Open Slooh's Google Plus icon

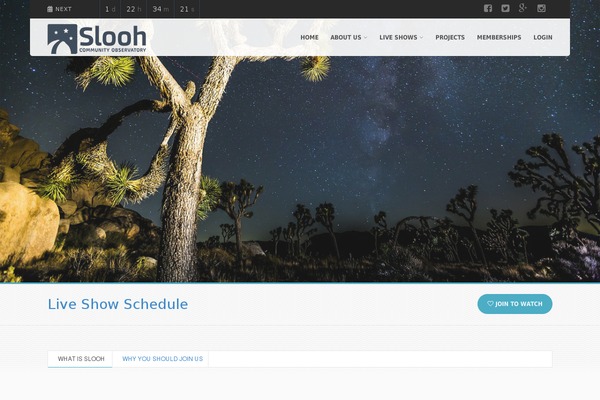point(523,8)
